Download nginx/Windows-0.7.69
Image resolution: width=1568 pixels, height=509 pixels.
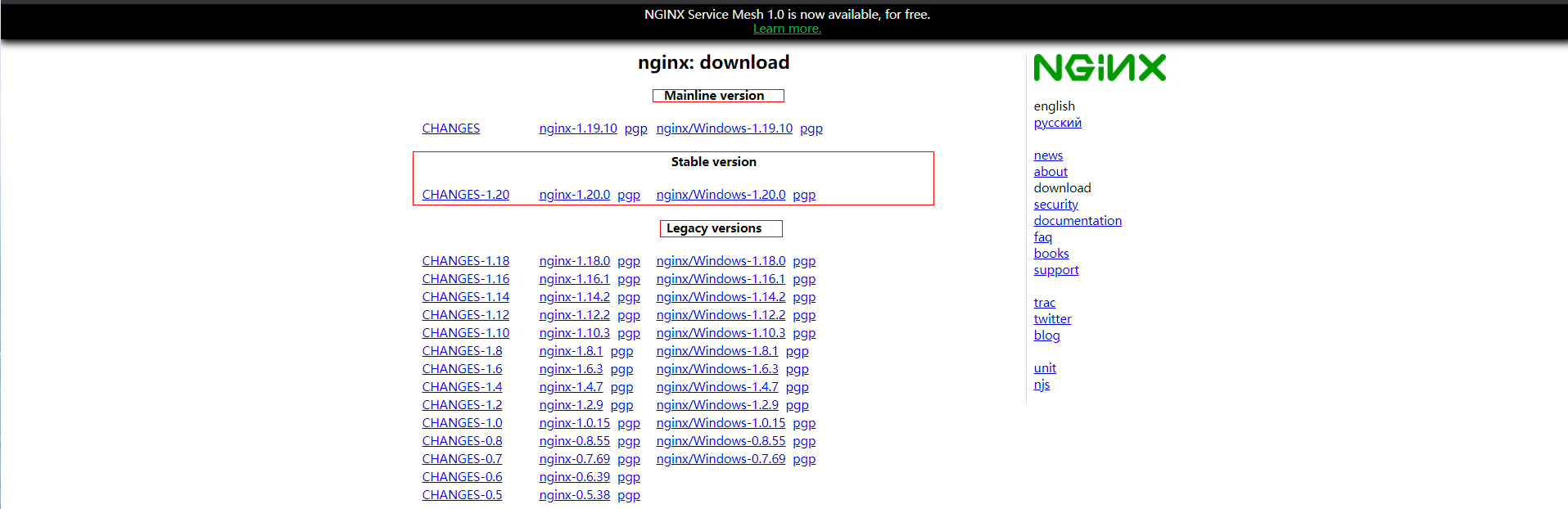click(x=721, y=459)
